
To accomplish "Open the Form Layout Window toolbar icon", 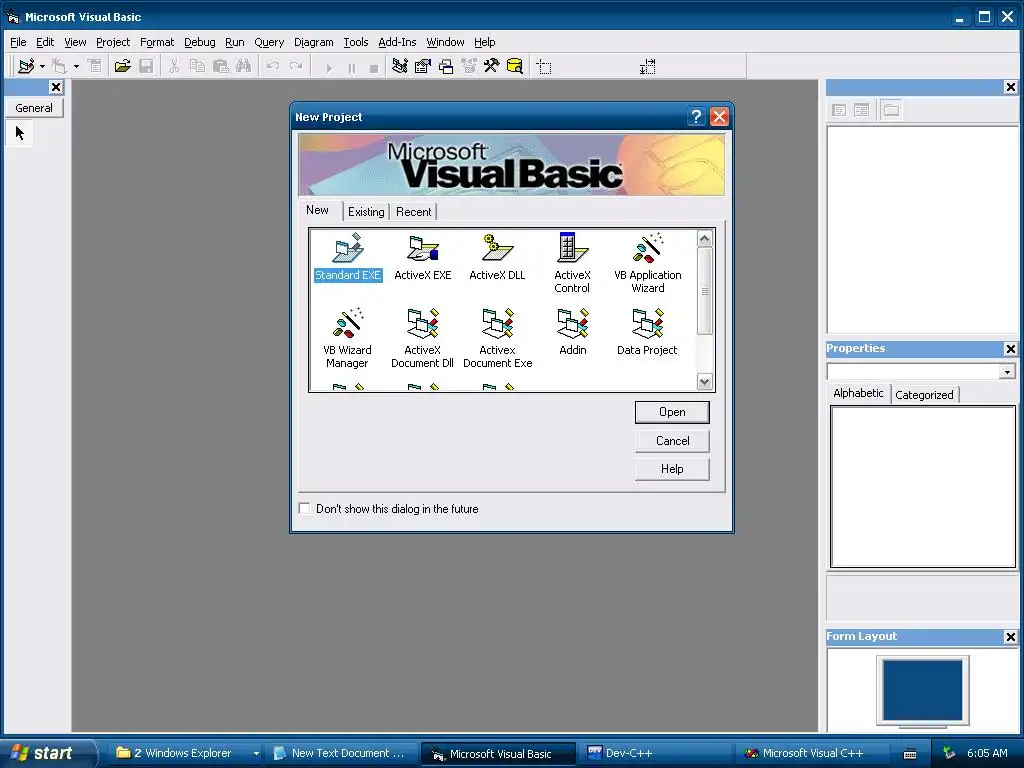I will [x=446, y=67].
